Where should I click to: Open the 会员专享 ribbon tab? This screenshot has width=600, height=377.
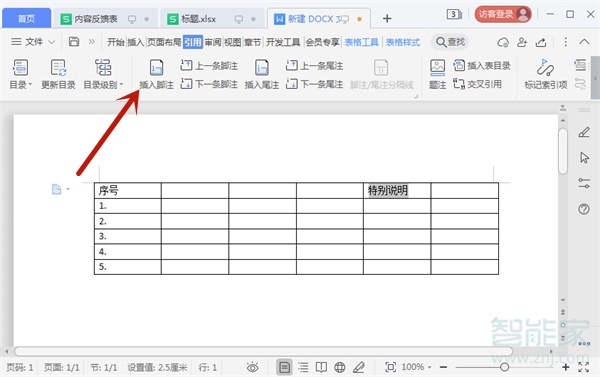click(x=322, y=42)
